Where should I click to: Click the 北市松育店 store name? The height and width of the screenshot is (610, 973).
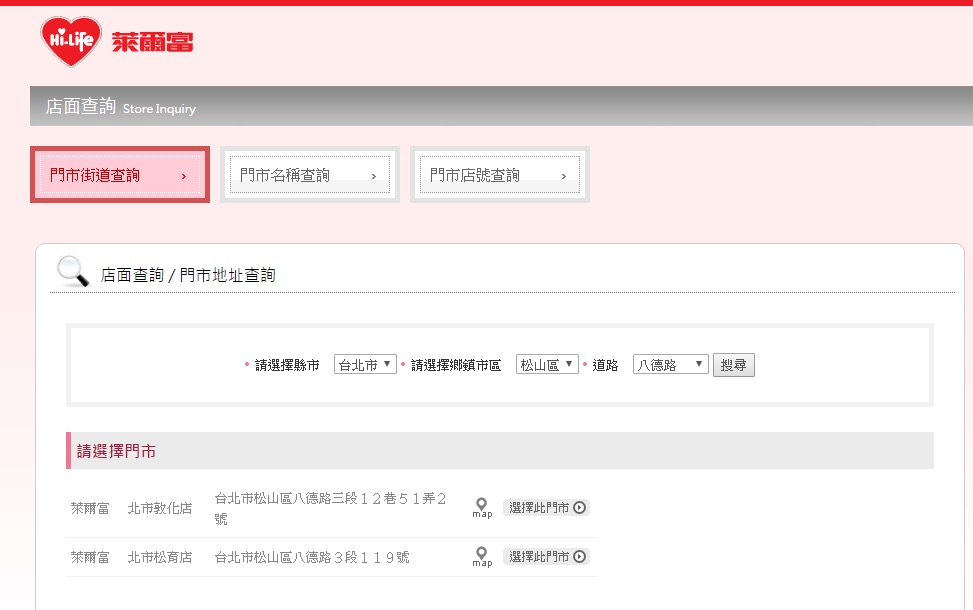click(x=160, y=557)
